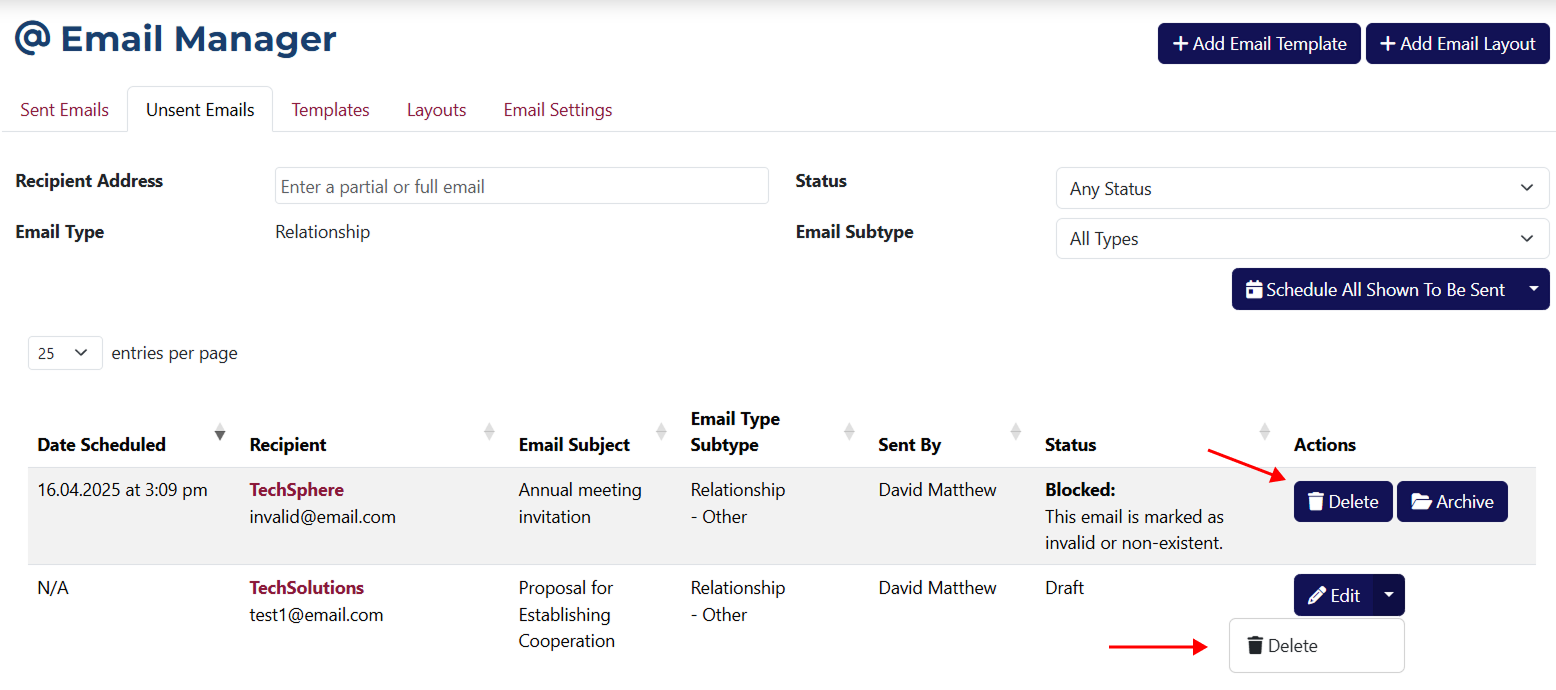Focus the Recipient Address input field

pyautogui.click(x=521, y=187)
